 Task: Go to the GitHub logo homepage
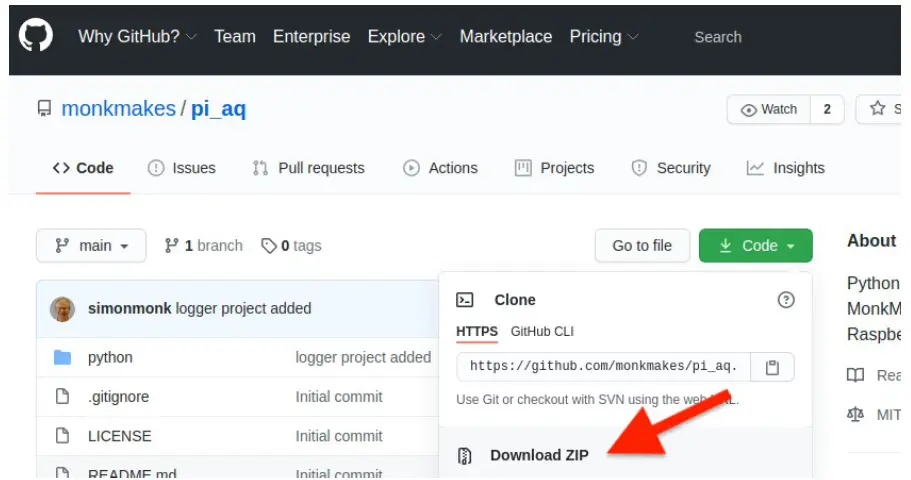point(36,35)
